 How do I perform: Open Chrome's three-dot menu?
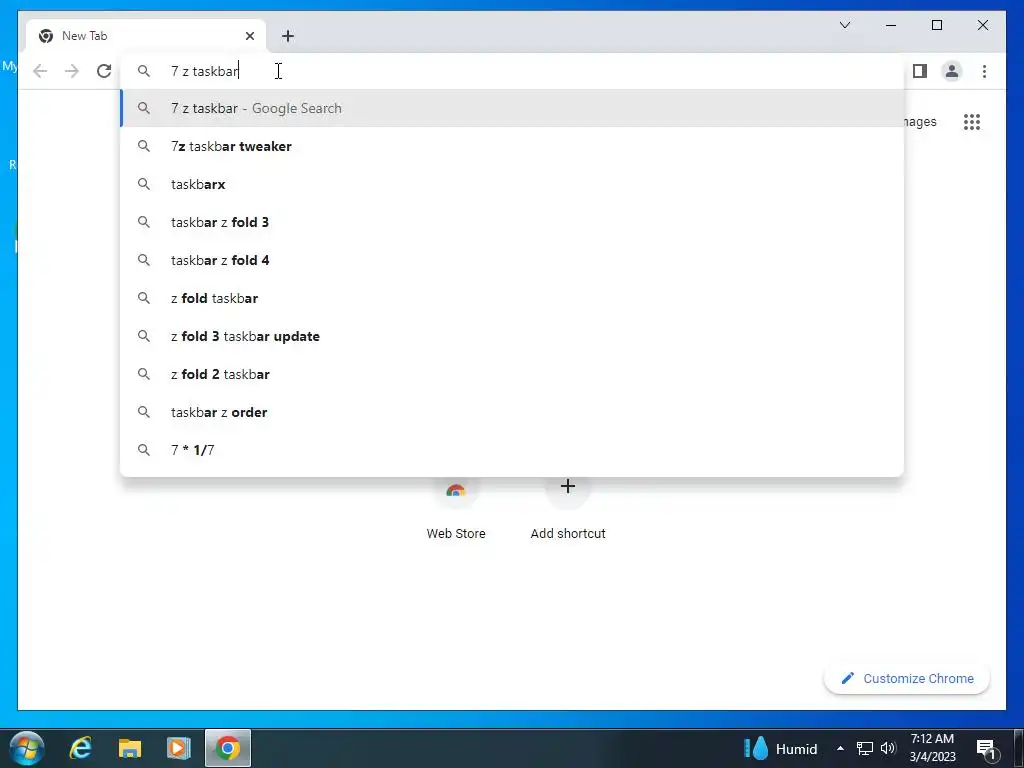coord(984,71)
